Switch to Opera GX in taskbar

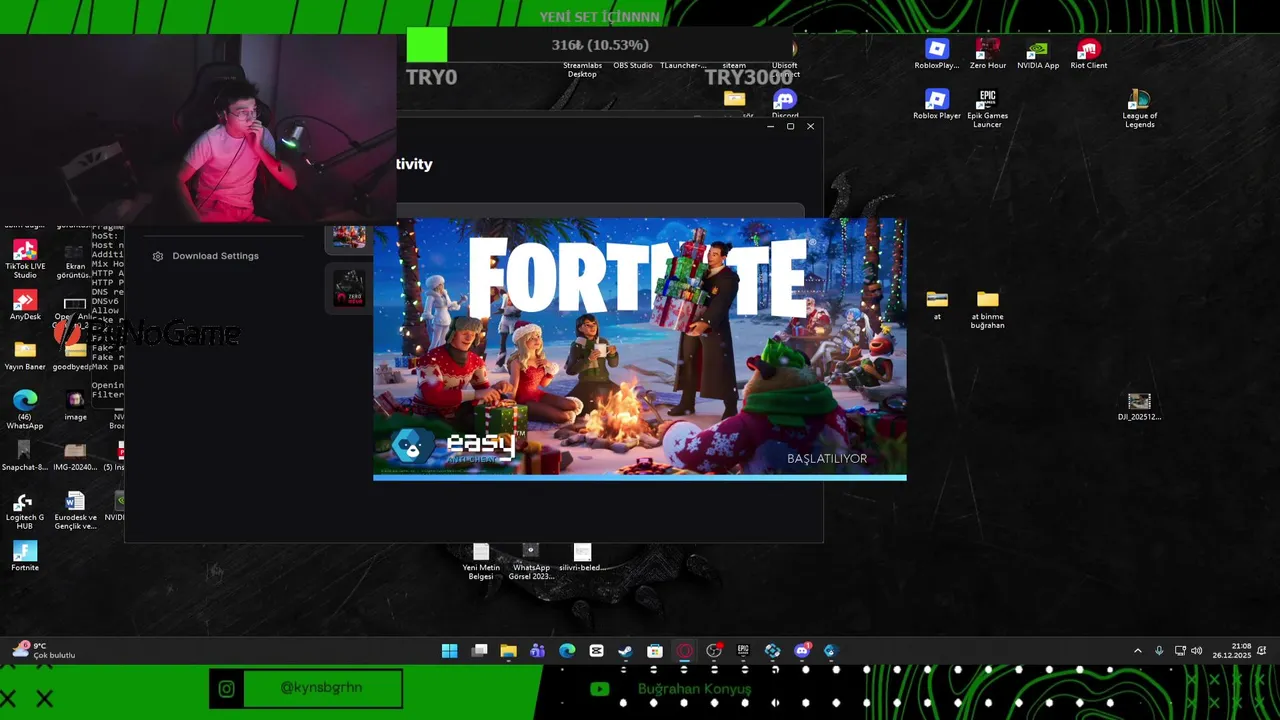684,651
